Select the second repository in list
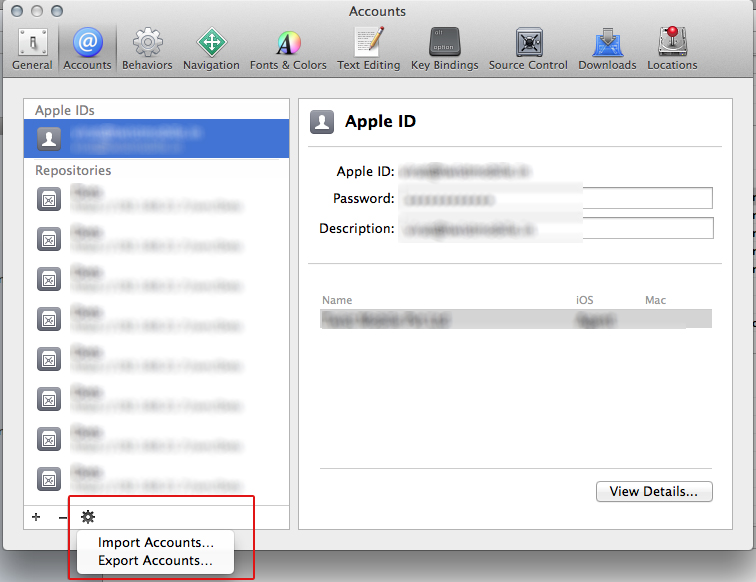 coord(156,239)
